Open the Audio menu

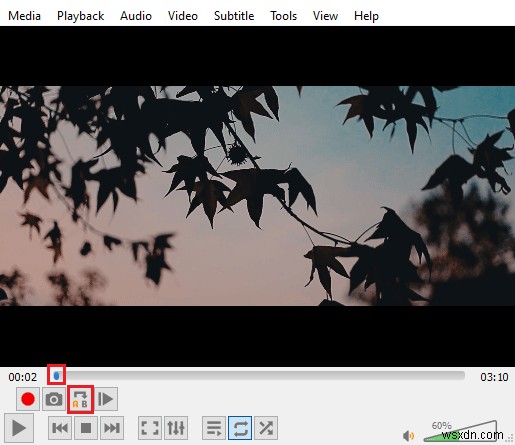click(136, 16)
